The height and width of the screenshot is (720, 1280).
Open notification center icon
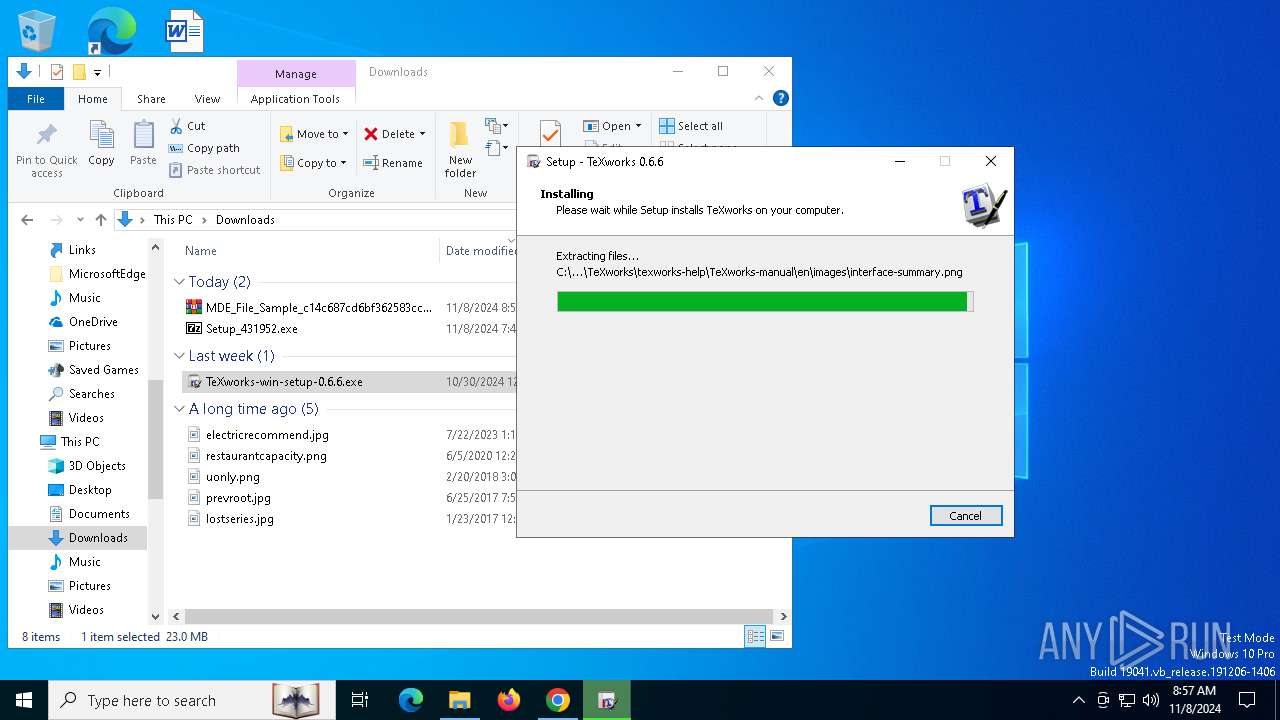coord(1247,700)
